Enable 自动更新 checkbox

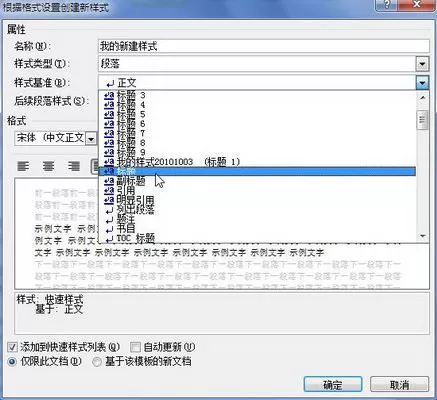coord(135,347)
